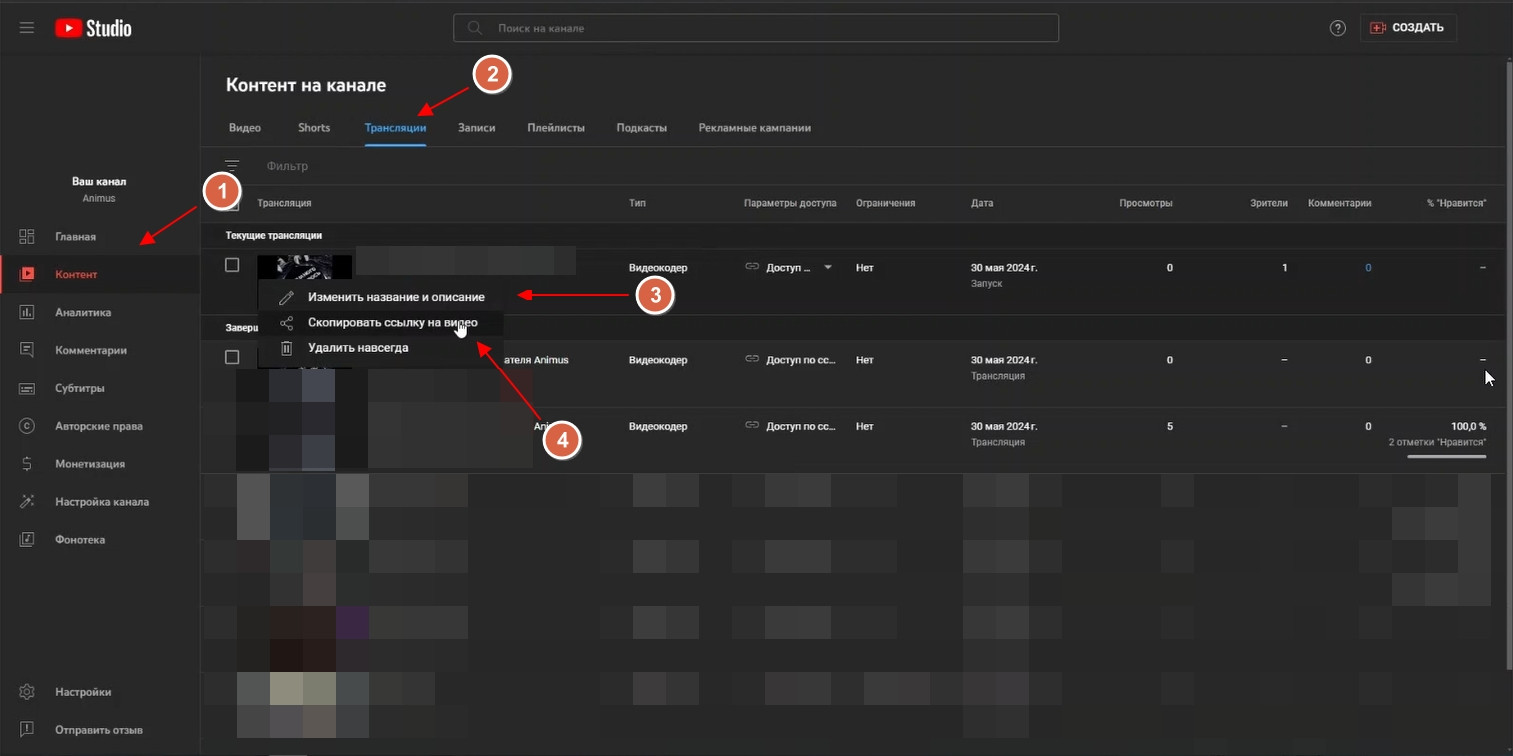This screenshot has height=756, width=1513.
Task: Switch to the Записи tab
Action: pos(477,128)
